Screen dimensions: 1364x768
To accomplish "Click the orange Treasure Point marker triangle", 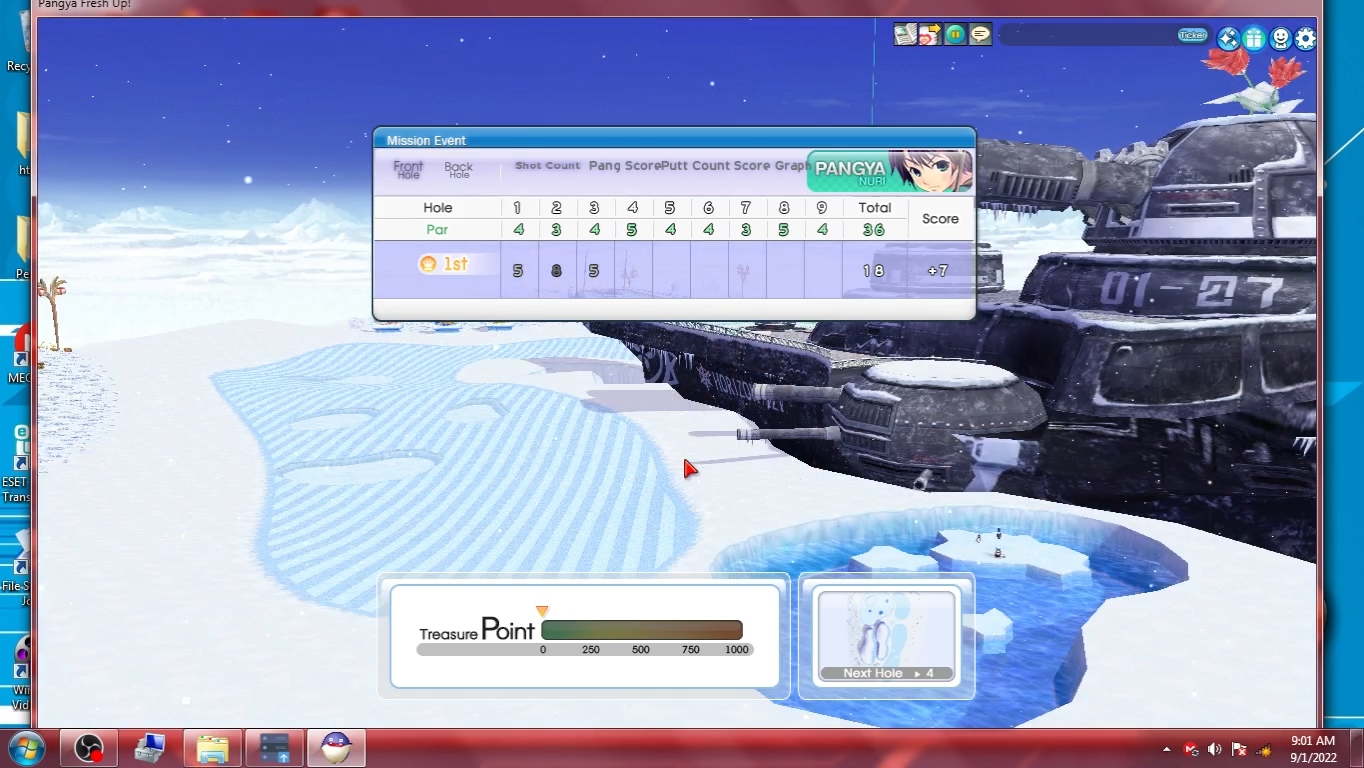I will 542,611.
